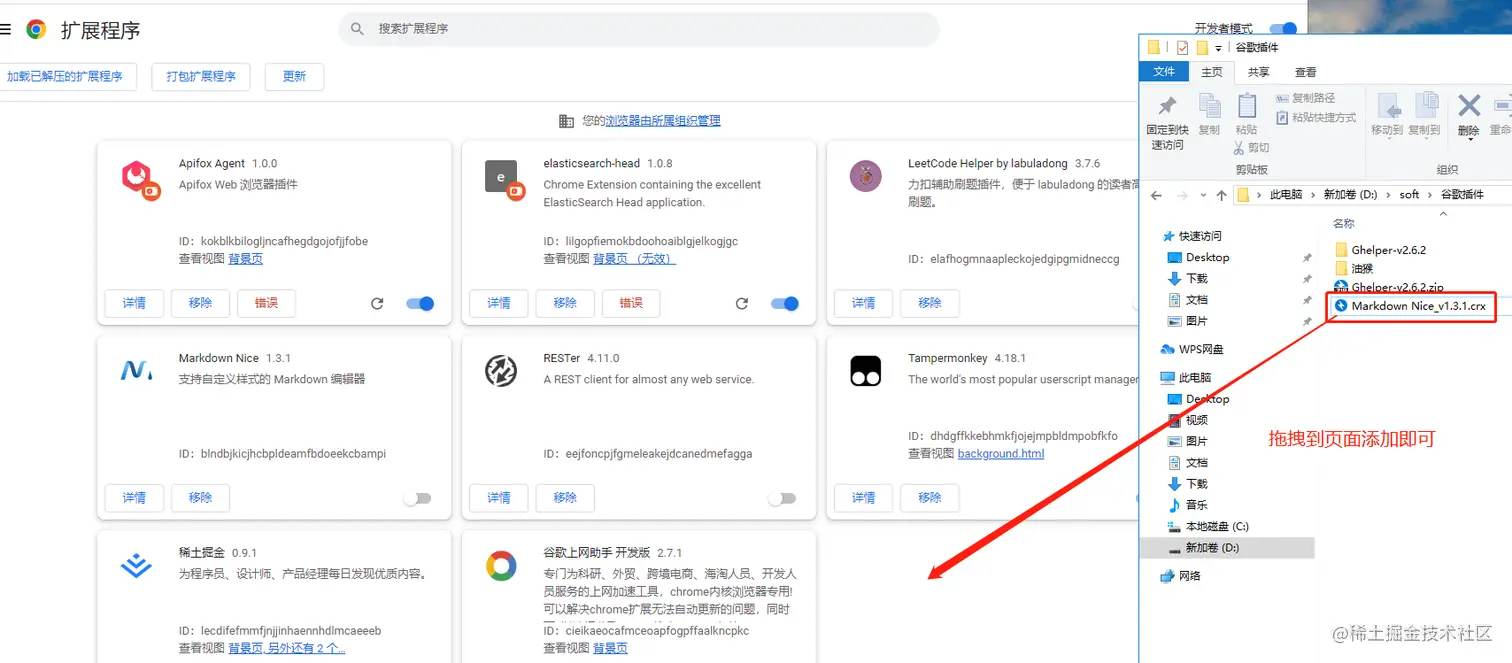Image resolution: width=1512 pixels, height=663 pixels.
Task: Enable the Markdown Nice extension toggle
Action: tap(417, 498)
